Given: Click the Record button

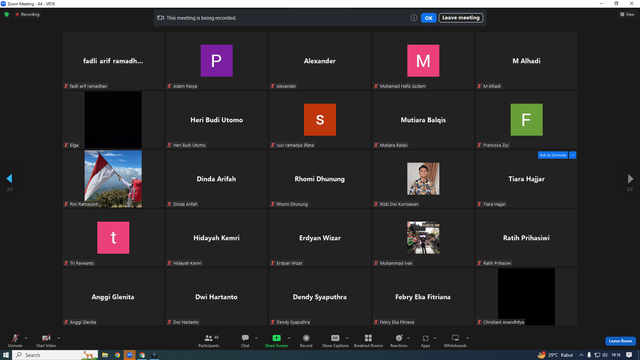Looking at the screenshot, I should tap(306, 340).
